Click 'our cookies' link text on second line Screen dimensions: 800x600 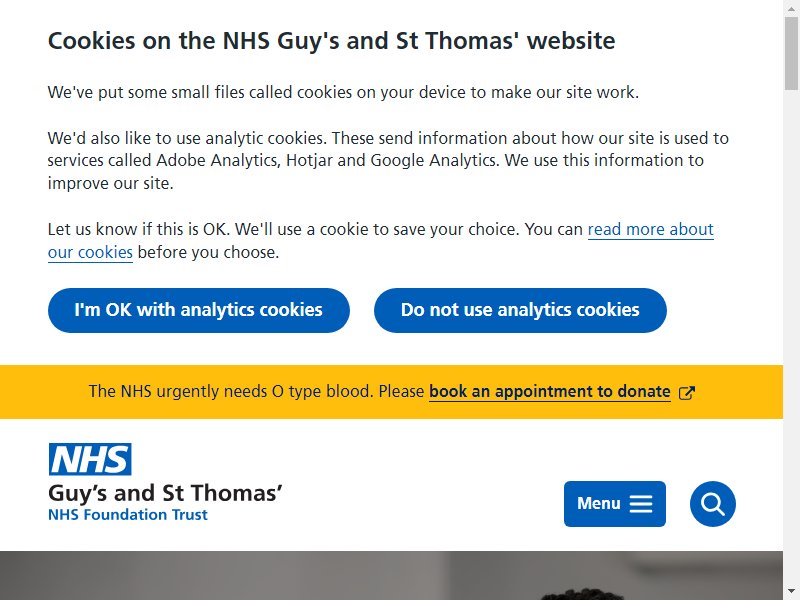coord(90,253)
